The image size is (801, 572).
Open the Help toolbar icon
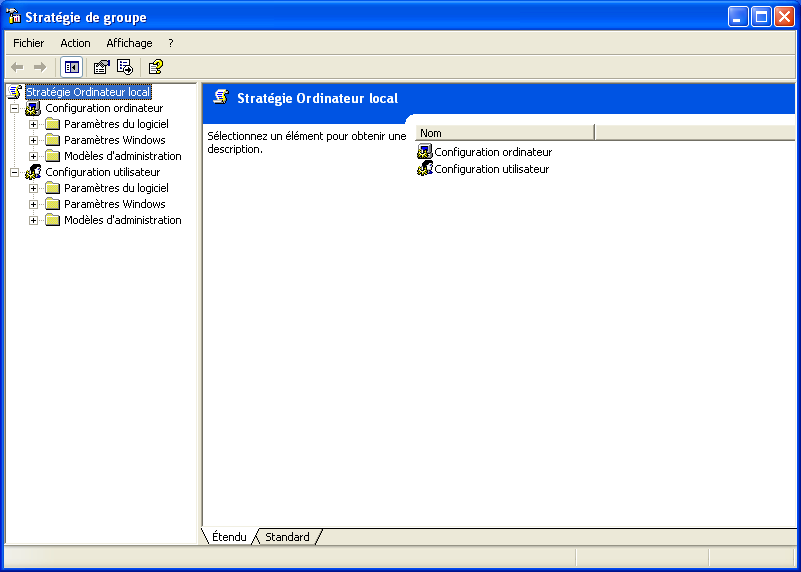tap(156, 67)
